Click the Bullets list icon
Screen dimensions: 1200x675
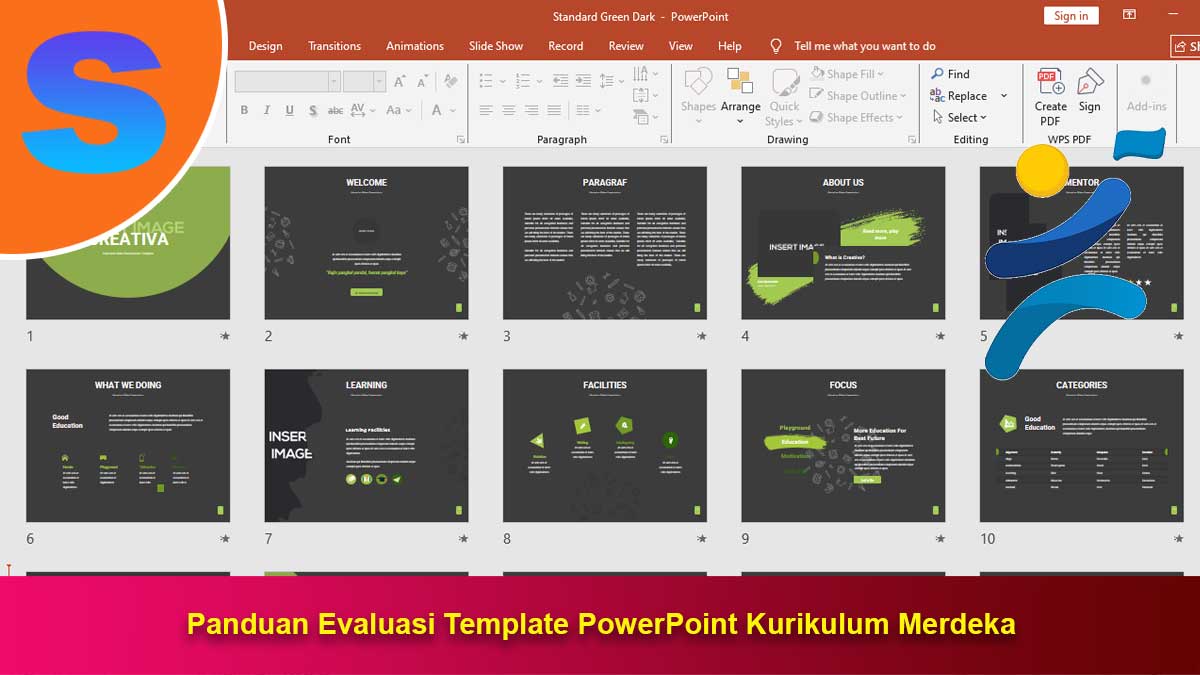[485, 81]
